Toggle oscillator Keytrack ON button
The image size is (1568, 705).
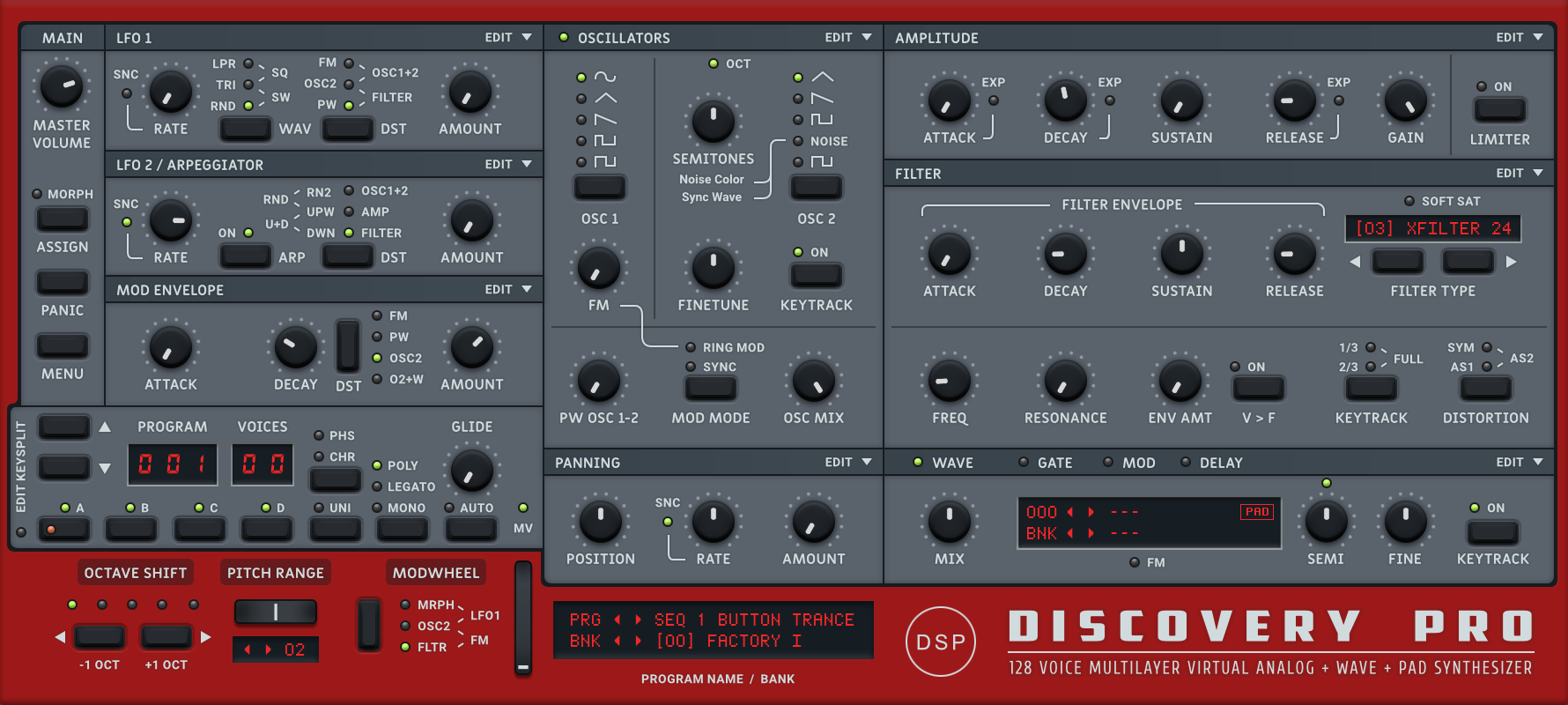816,275
